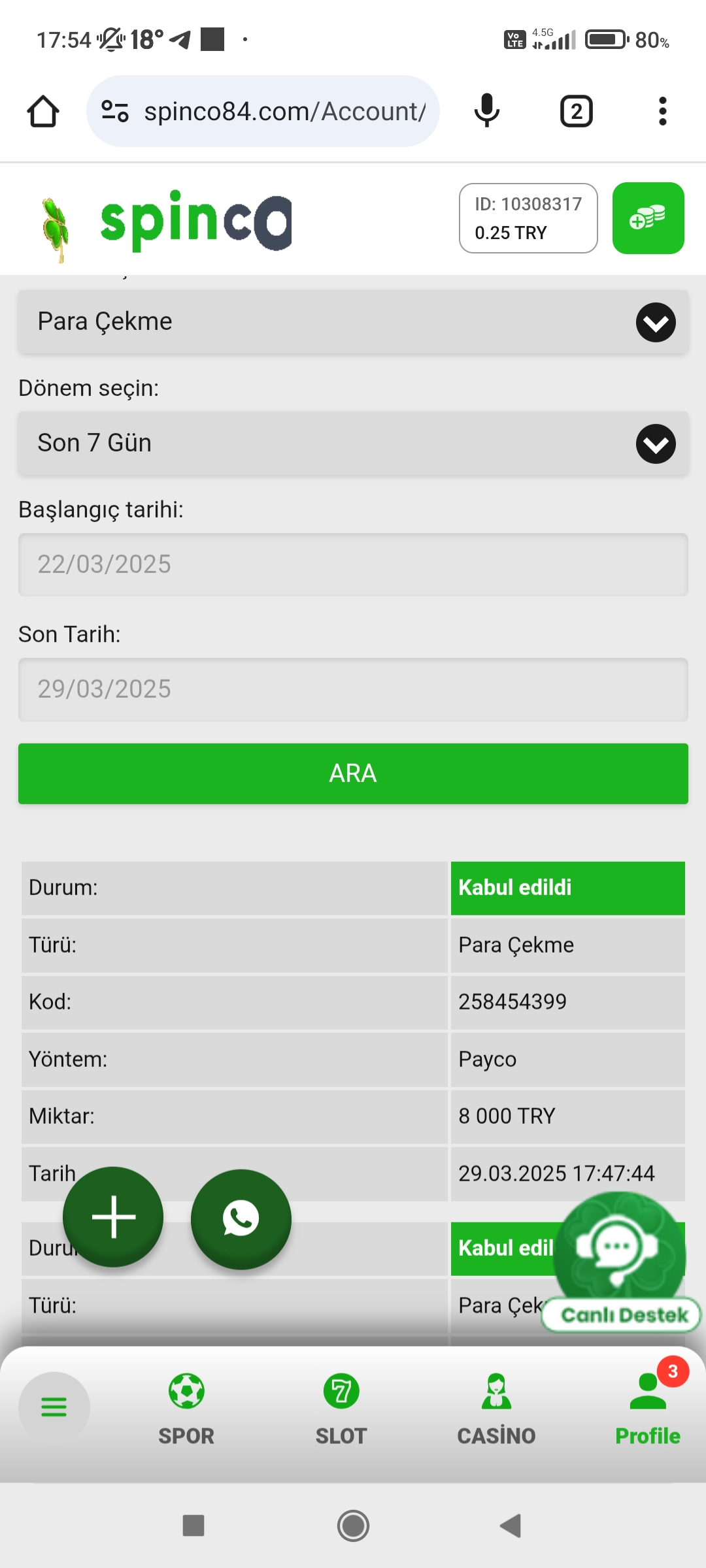Viewport: 706px width, 1568px height.
Task: Select the Başlangıç tarihi date field
Action: pyautogui.click(x=353, y=564)
